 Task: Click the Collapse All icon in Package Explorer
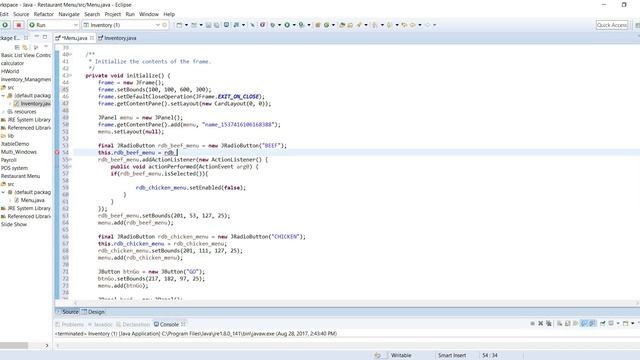[17, 47]
